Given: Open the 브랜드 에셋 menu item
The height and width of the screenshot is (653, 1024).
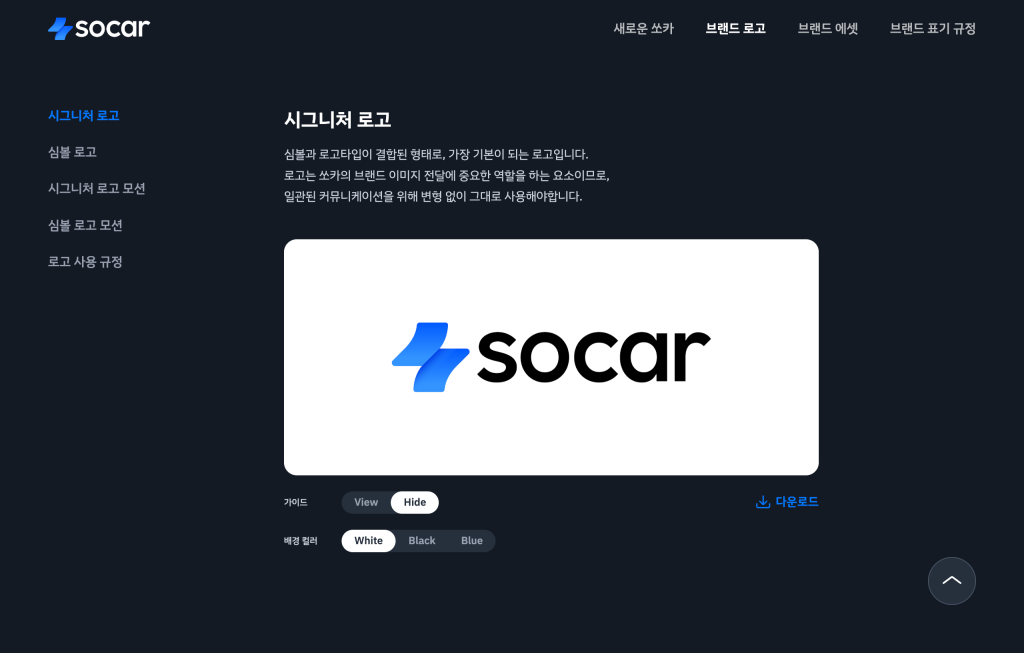Looking at the screenshot, I should [x=827, y=29].
